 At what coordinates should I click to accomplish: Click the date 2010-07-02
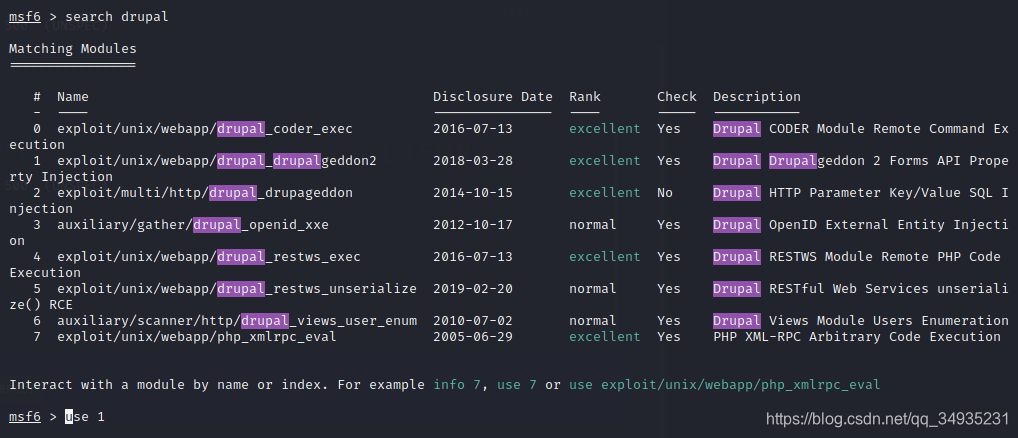point(473,321)
